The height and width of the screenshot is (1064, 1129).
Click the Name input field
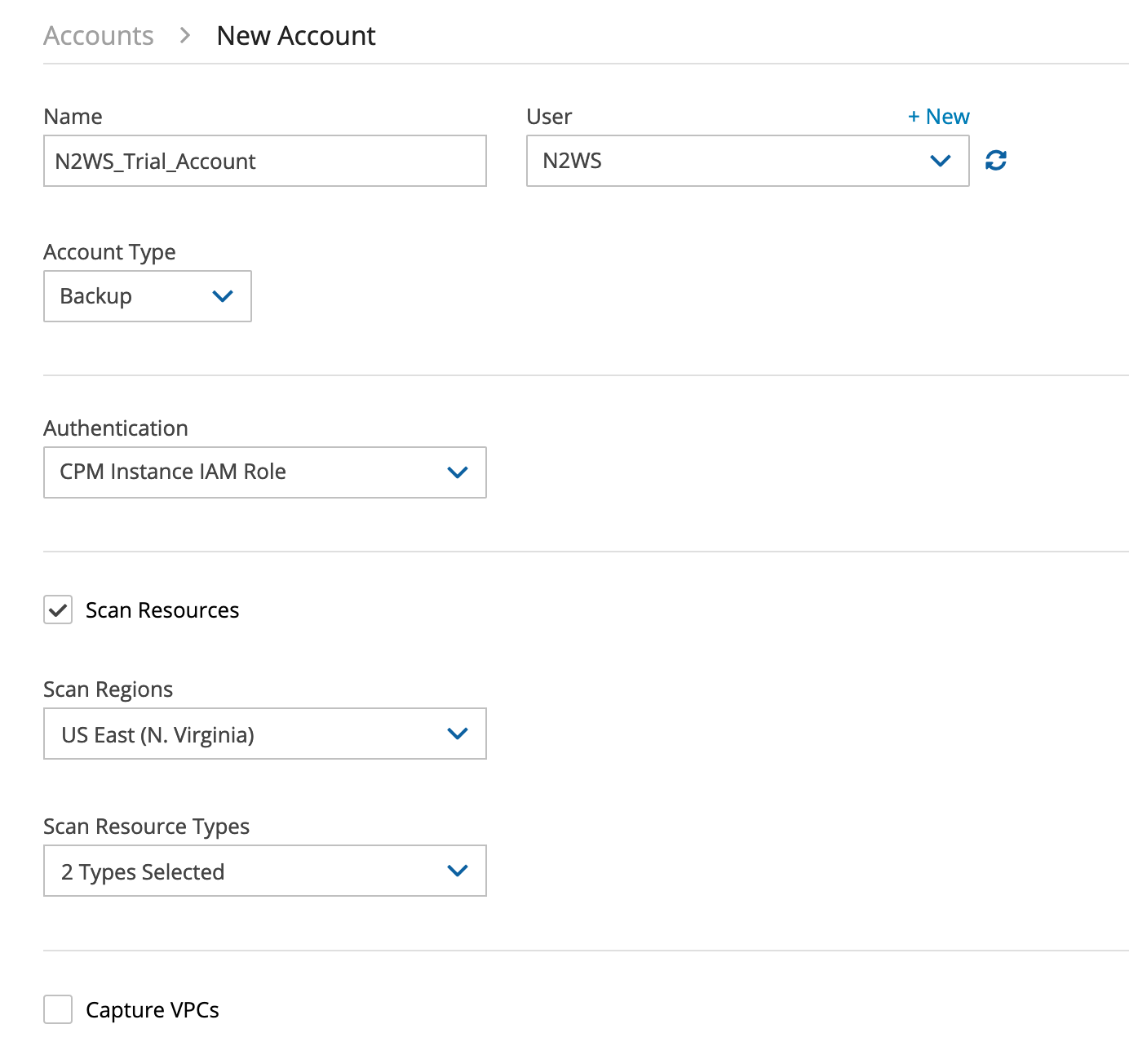click(x=264, y=161)
